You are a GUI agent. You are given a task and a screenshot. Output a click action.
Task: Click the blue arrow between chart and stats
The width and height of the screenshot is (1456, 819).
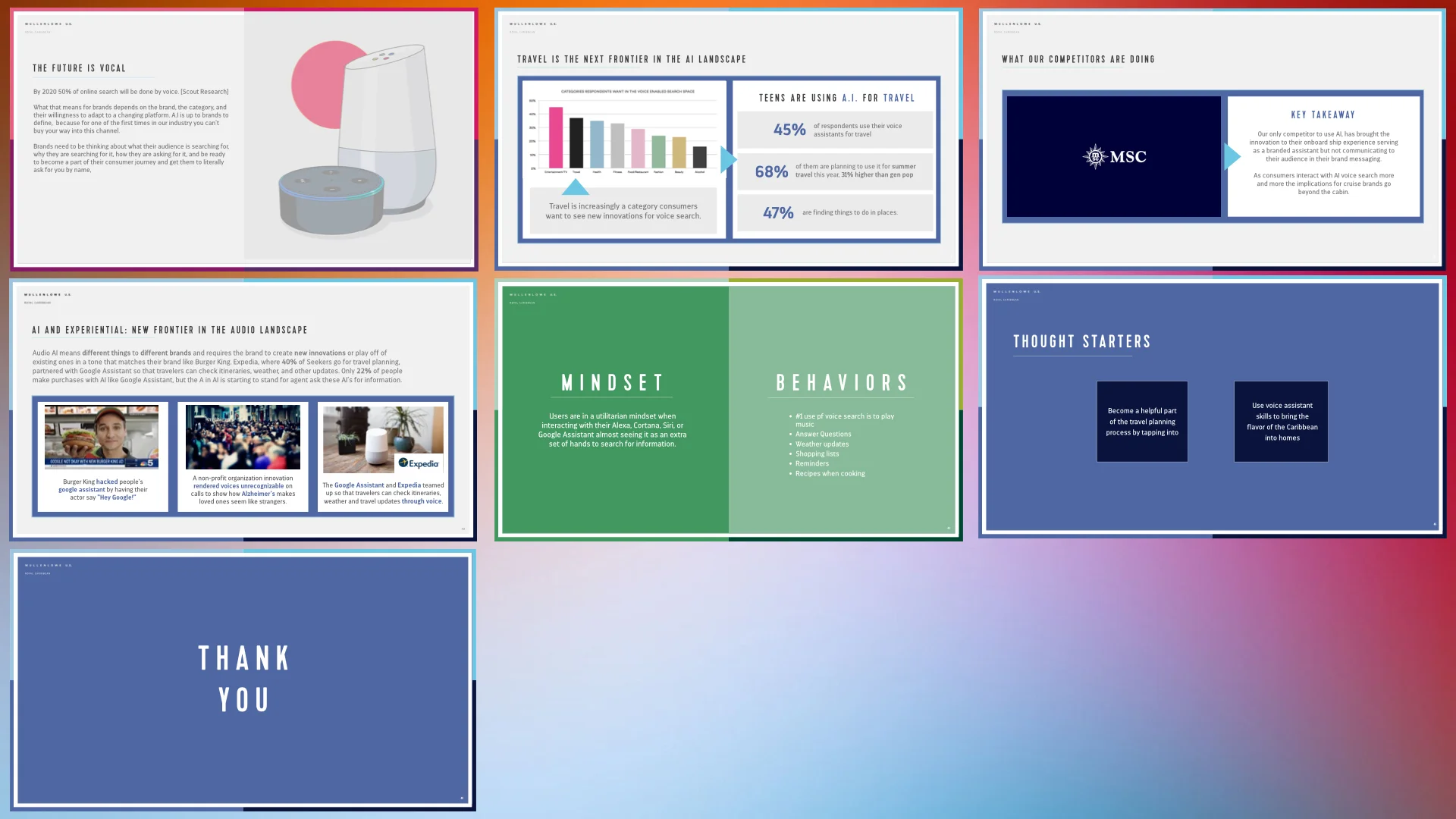[x=728, y=159]
